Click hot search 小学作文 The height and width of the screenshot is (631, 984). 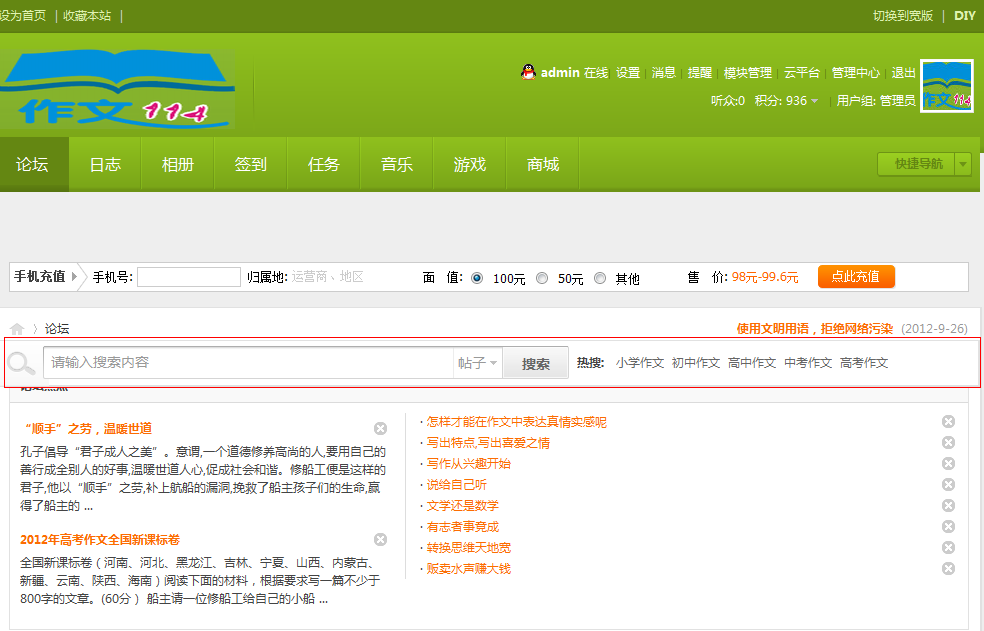tap(639, 363)
